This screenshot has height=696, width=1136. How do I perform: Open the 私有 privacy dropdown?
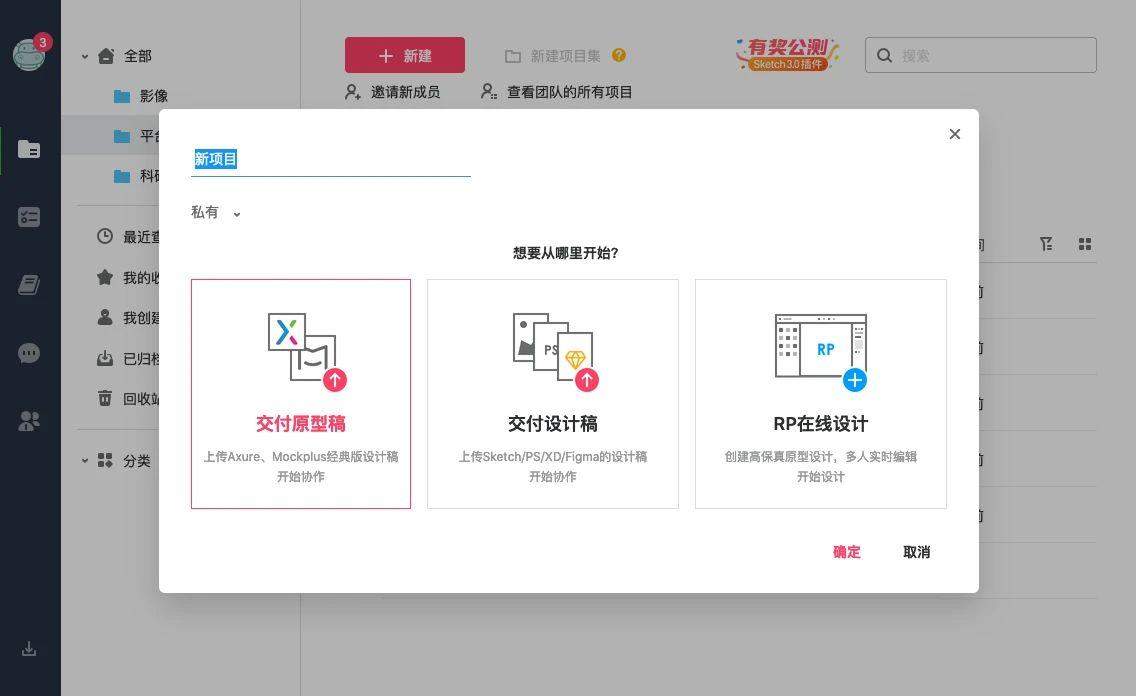(x=215, y=212)
